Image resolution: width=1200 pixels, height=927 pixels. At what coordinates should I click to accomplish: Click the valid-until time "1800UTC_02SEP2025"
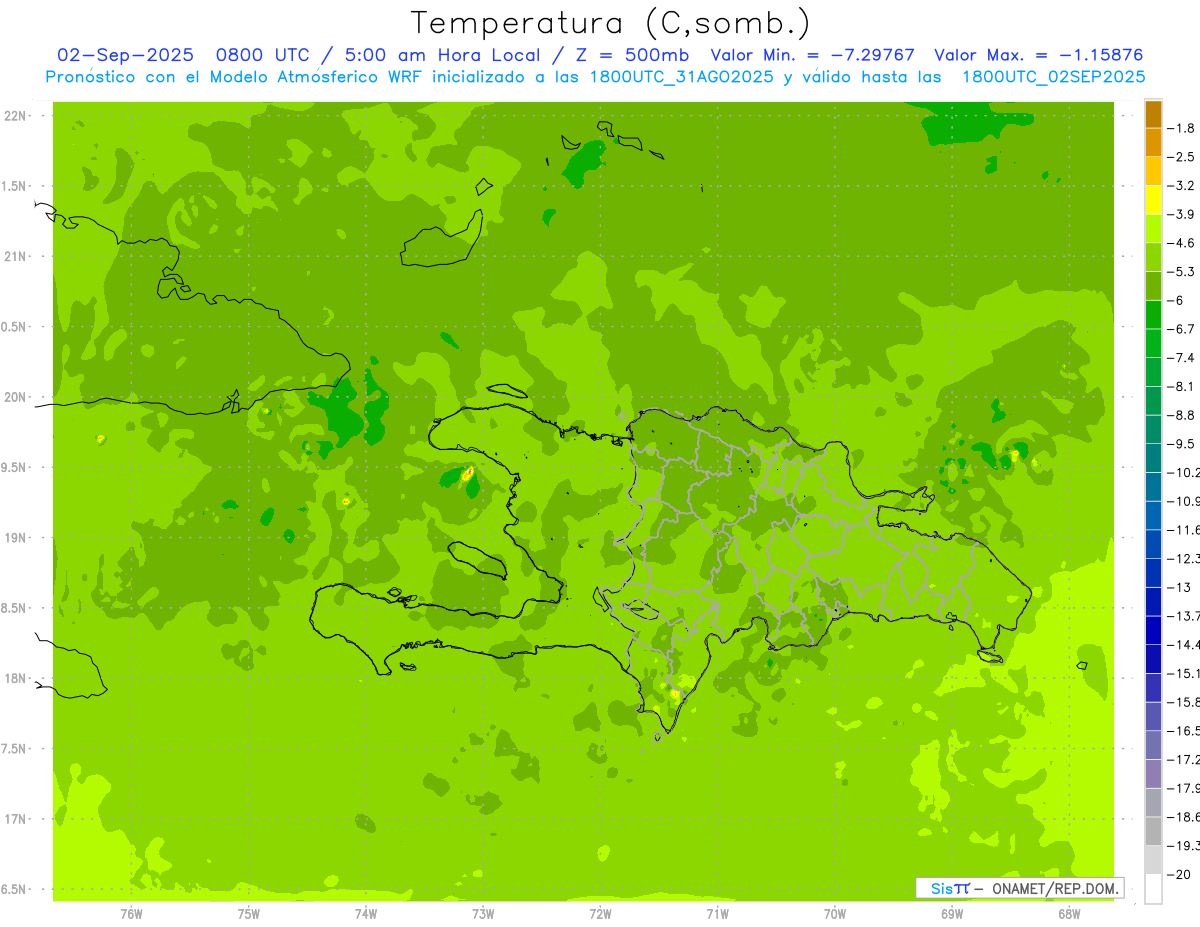[1054, 77]
